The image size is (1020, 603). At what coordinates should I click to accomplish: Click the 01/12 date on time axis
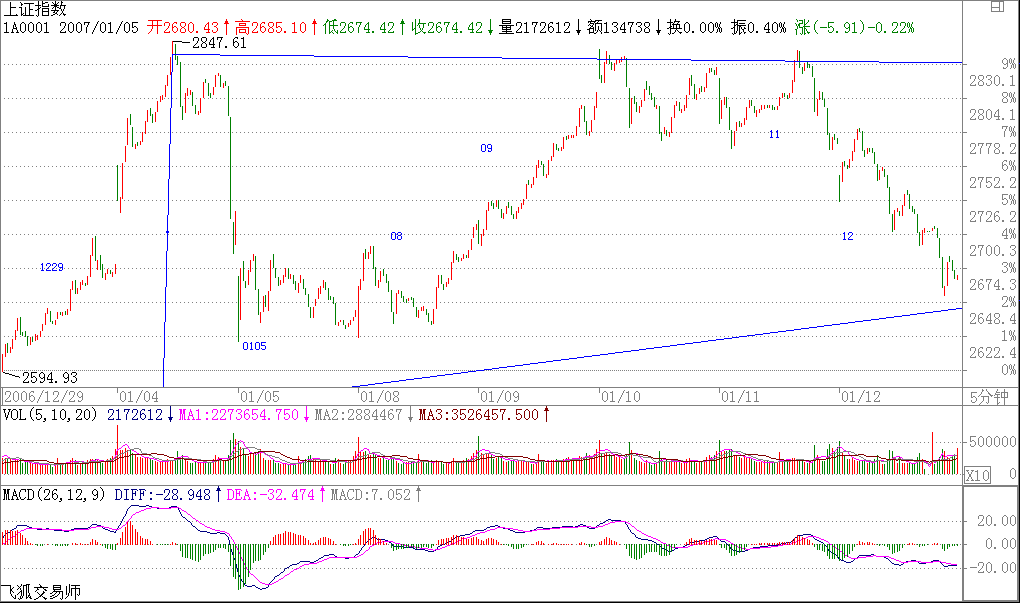[x=858, y=396]
